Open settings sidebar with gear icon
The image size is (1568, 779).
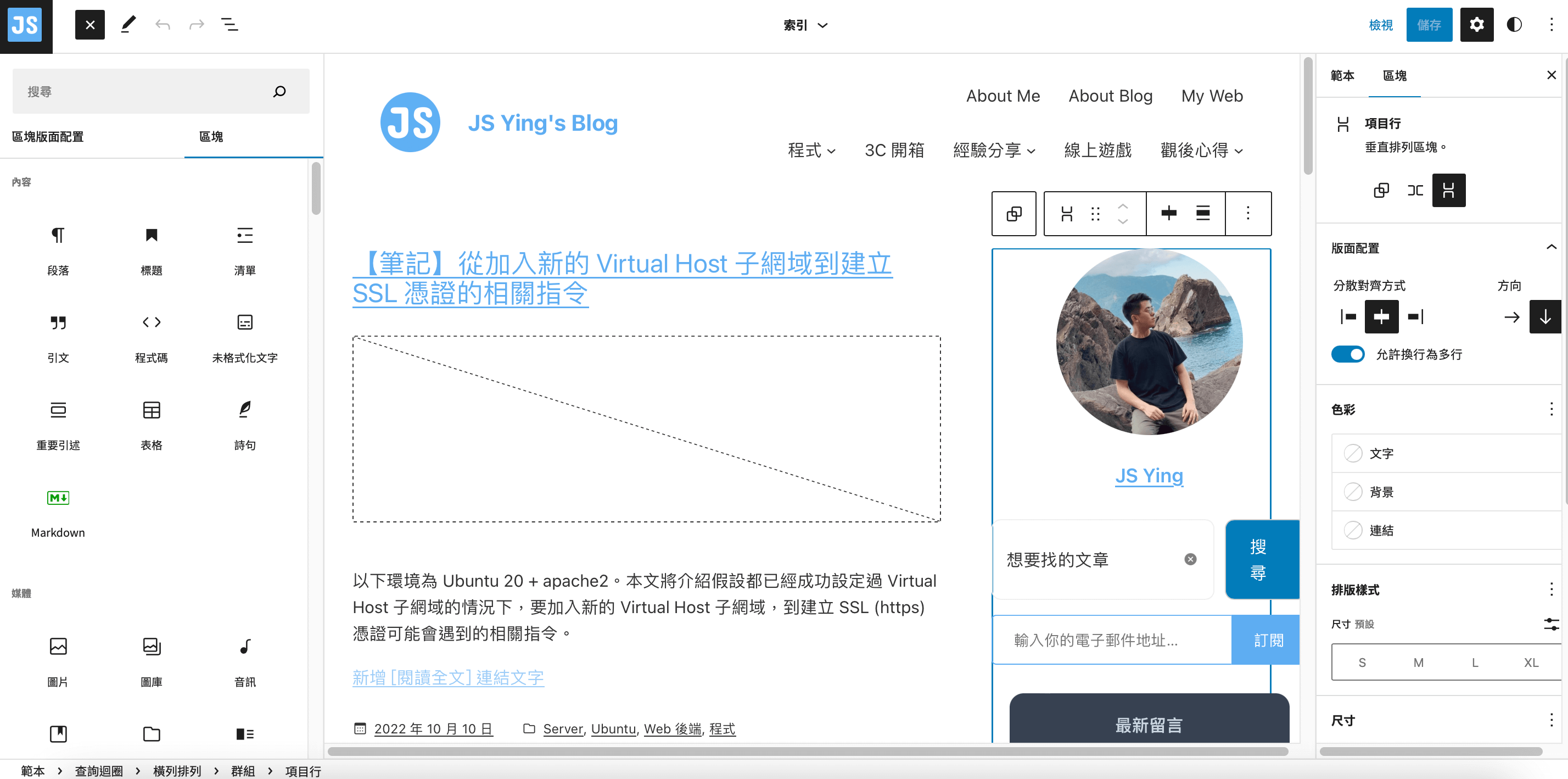1477,25
